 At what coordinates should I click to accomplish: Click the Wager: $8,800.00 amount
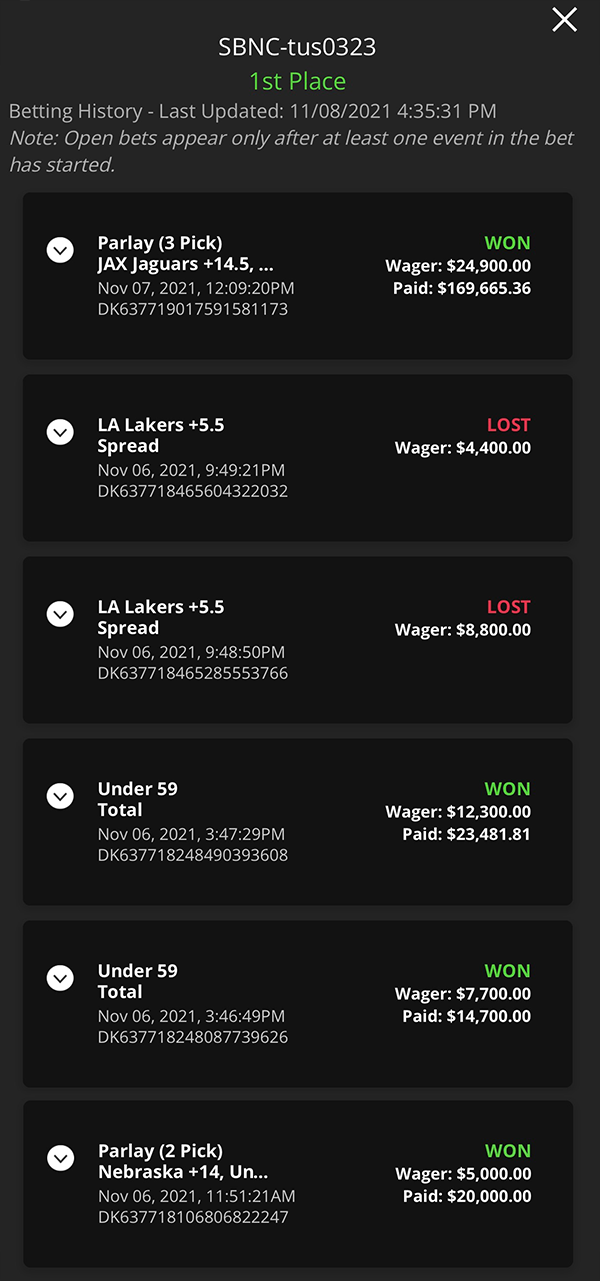(463, 630)
